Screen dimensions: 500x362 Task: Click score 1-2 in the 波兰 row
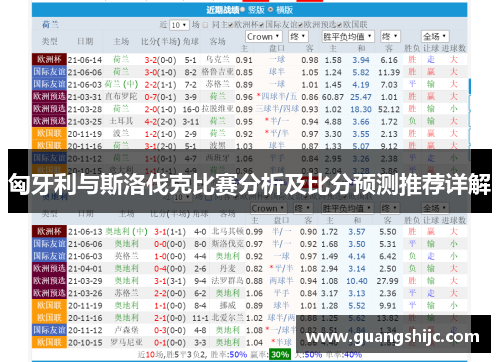[150, 134]
